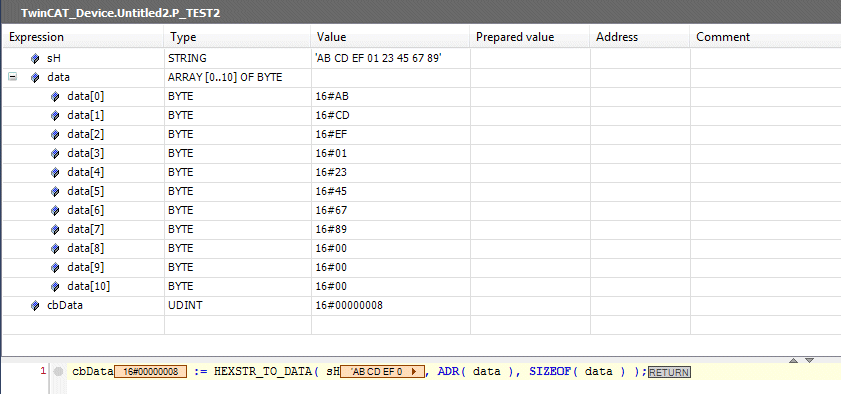Click the Prepared value cell for cbData
Viewport: 841px width, 394px height.
(x=530, y=306)
